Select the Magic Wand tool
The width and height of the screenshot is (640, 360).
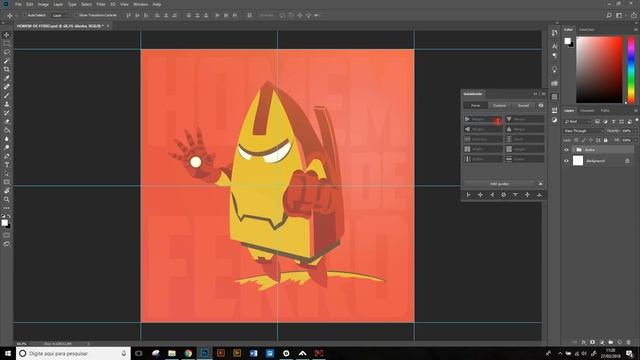click(x=7, y=61)
